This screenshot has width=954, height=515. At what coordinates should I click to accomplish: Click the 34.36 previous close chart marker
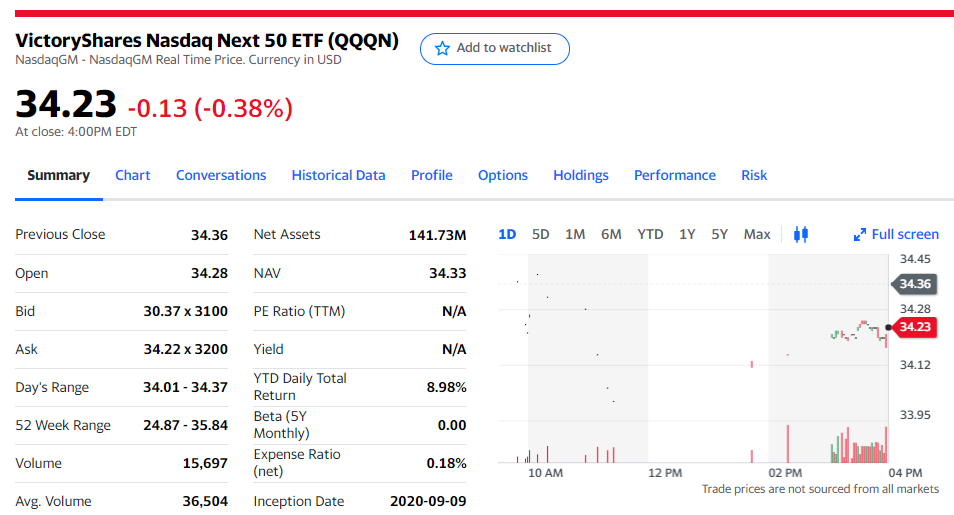tap(912, 284)
